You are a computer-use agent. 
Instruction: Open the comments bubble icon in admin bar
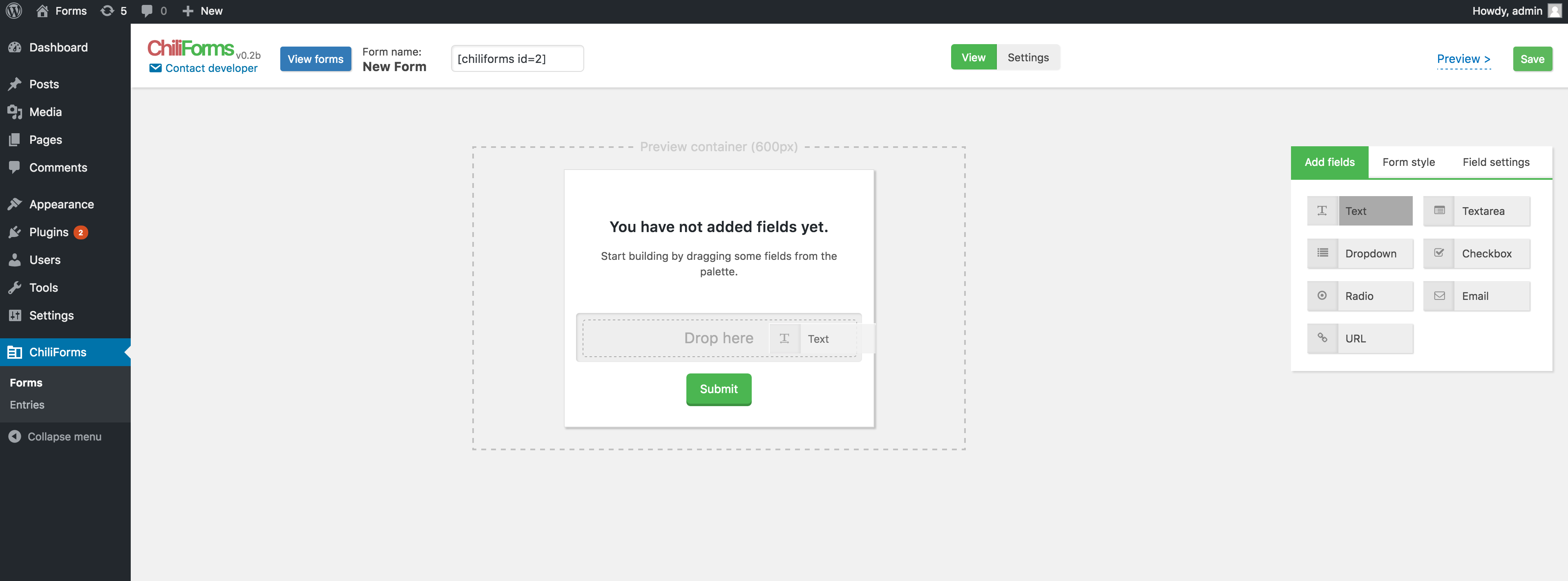click(x=147, y=11)
